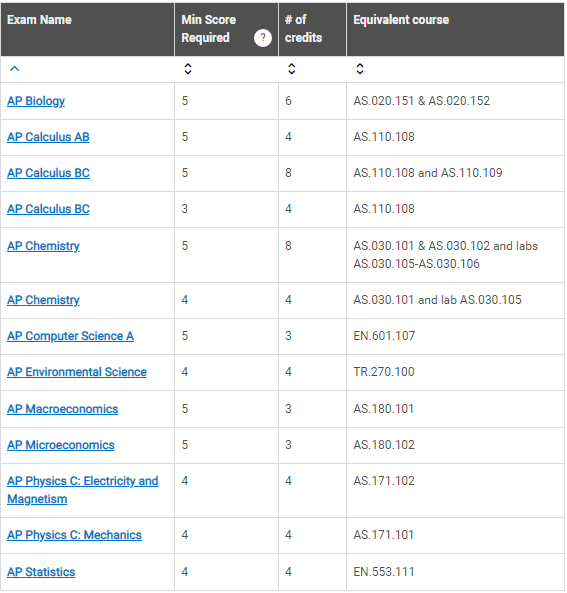
Task: Open the AP Computer Science A link
Action: [70, 336]
